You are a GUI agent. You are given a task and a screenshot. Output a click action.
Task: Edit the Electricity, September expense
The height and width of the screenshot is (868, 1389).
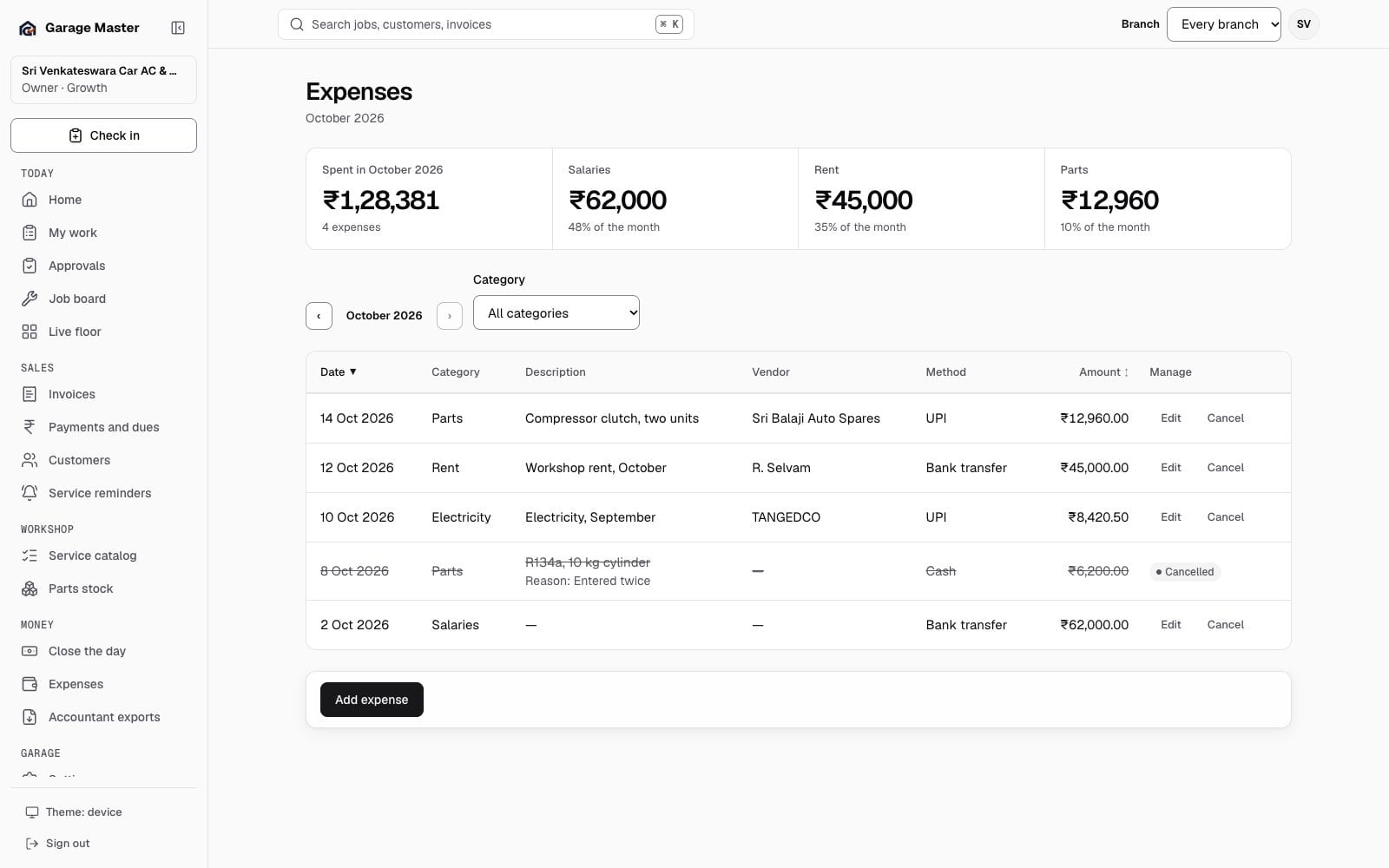pos(1171,517)
